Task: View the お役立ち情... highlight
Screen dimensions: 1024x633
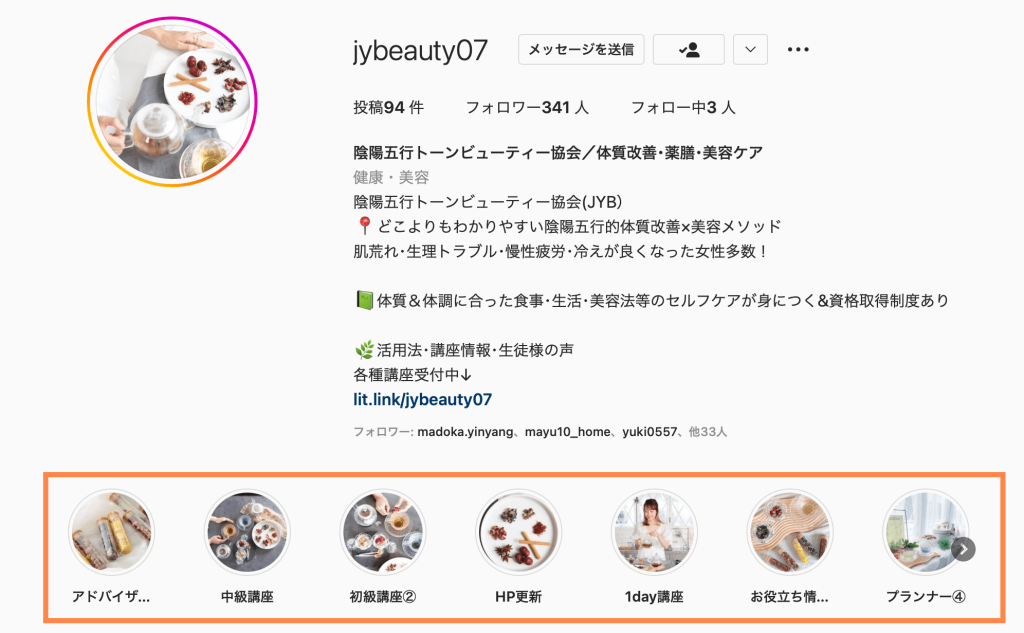Action: tap(790, 532)
